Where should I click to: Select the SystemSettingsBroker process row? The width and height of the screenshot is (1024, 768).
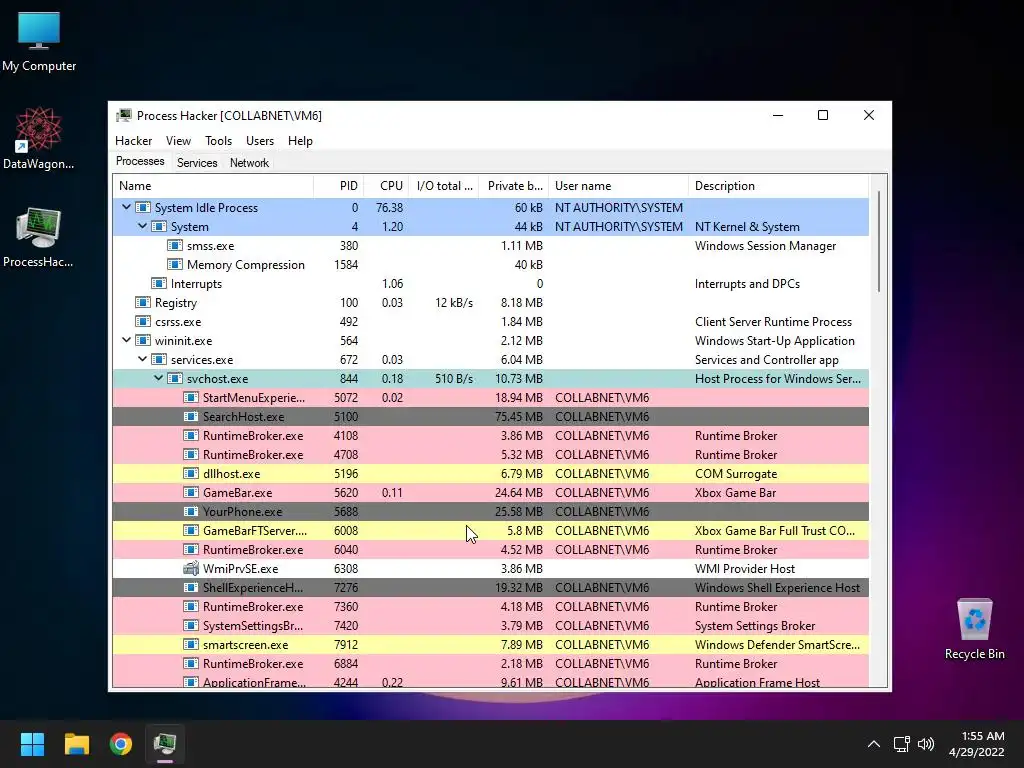490,626
